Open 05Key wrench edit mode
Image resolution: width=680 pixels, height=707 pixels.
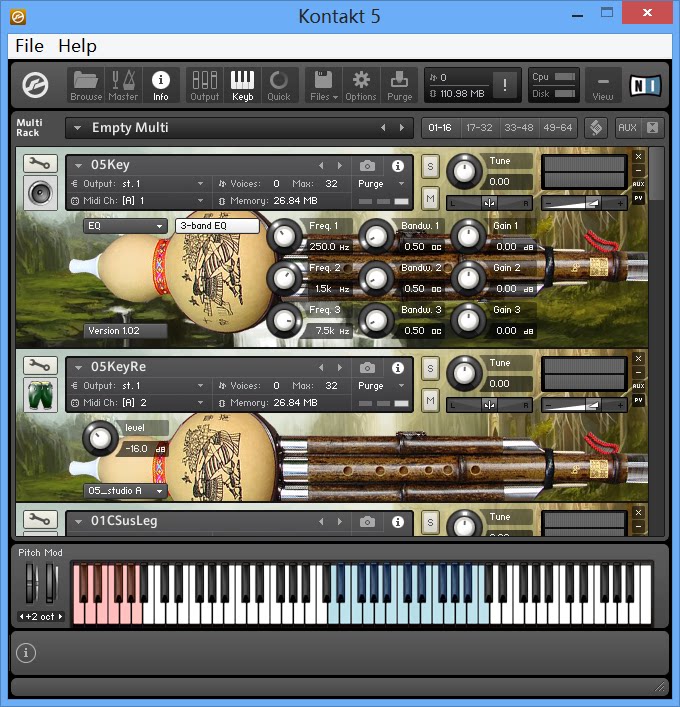point(40,163)
